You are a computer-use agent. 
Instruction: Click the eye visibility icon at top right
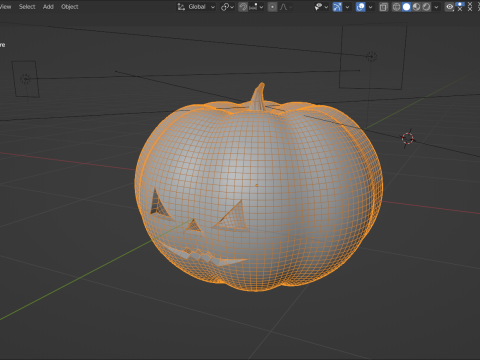click(449, 7)
